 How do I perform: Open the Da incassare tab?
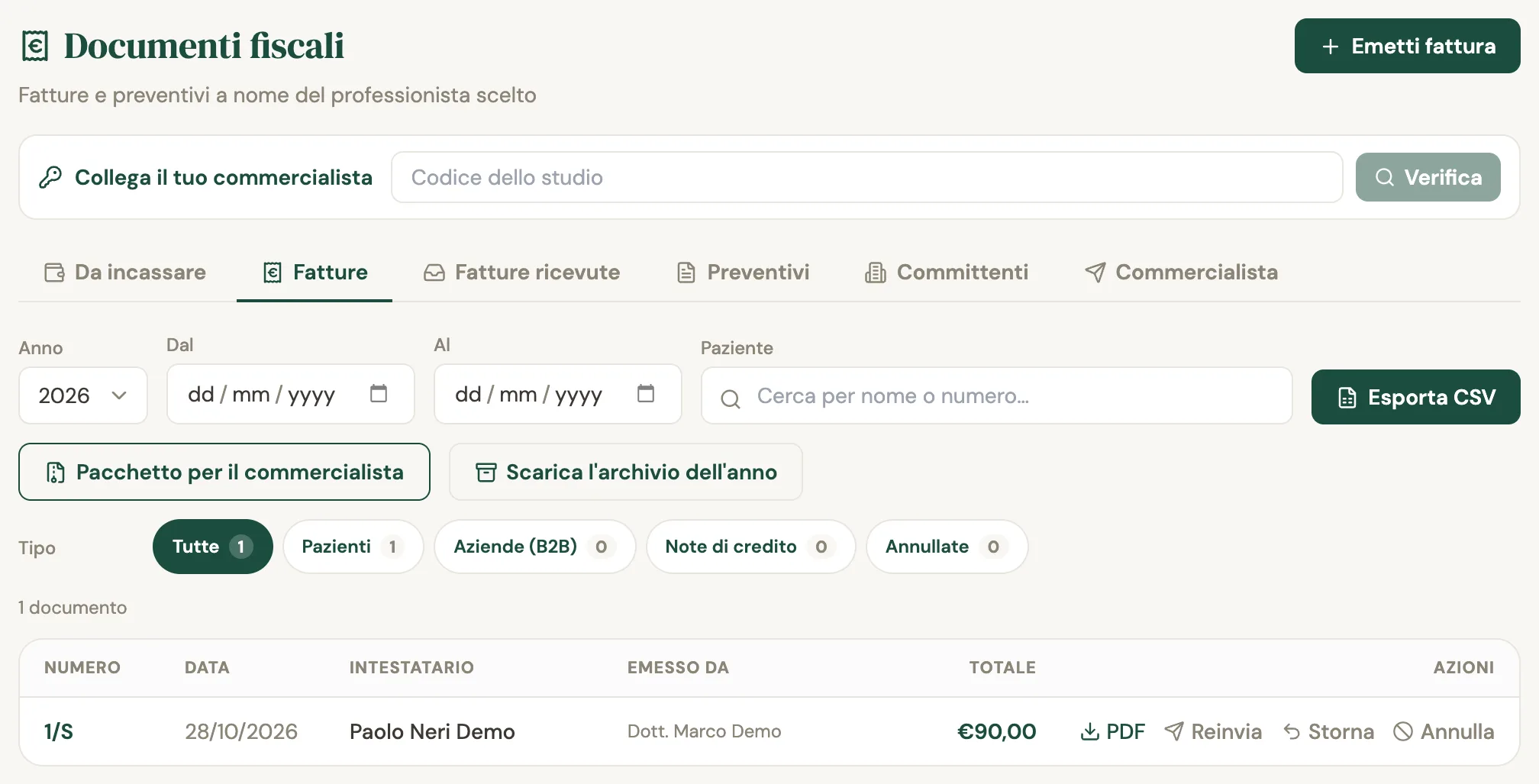coord(125,273)
